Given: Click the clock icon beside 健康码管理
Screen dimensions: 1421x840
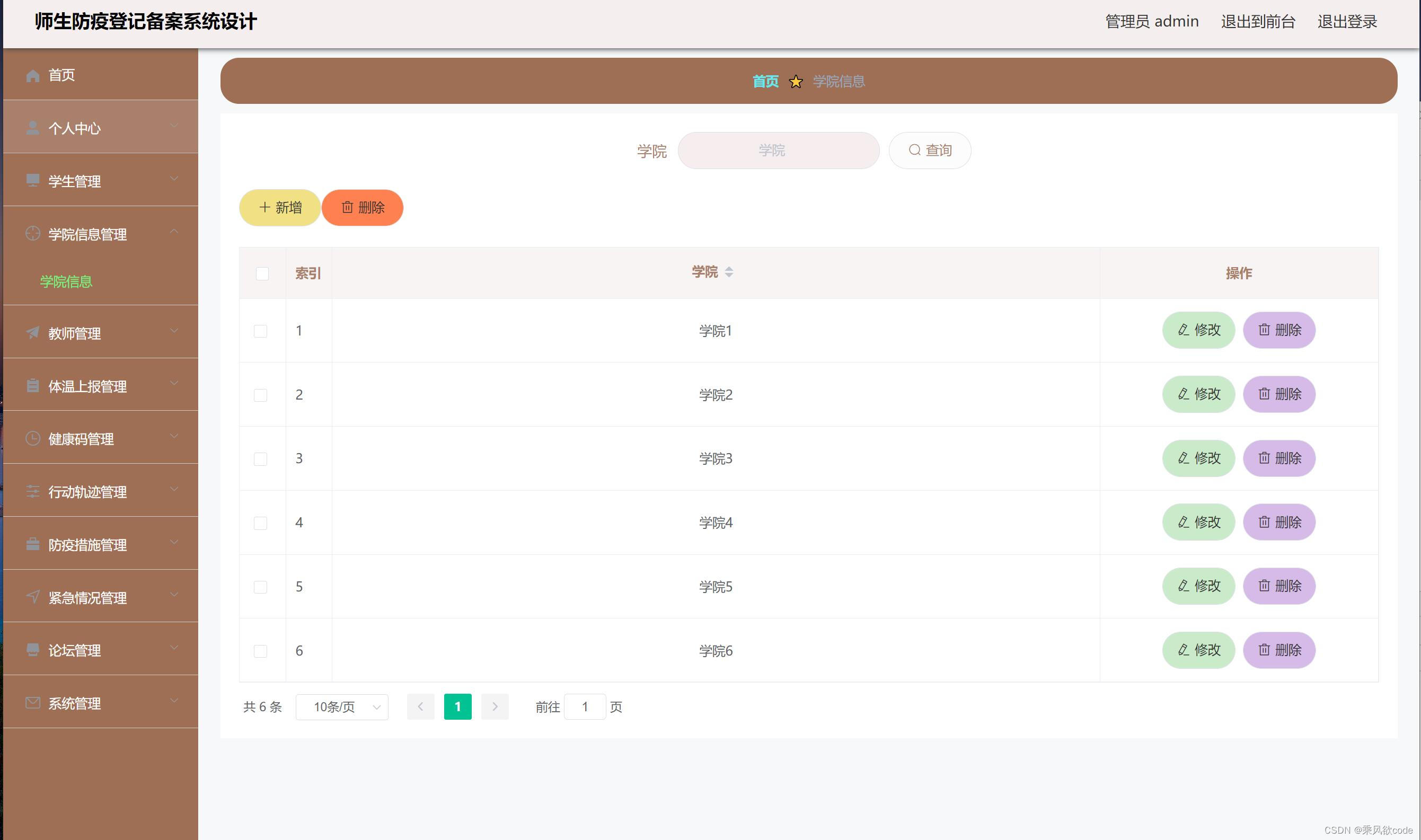Looking at the screenshot, I should pos(33,439).
